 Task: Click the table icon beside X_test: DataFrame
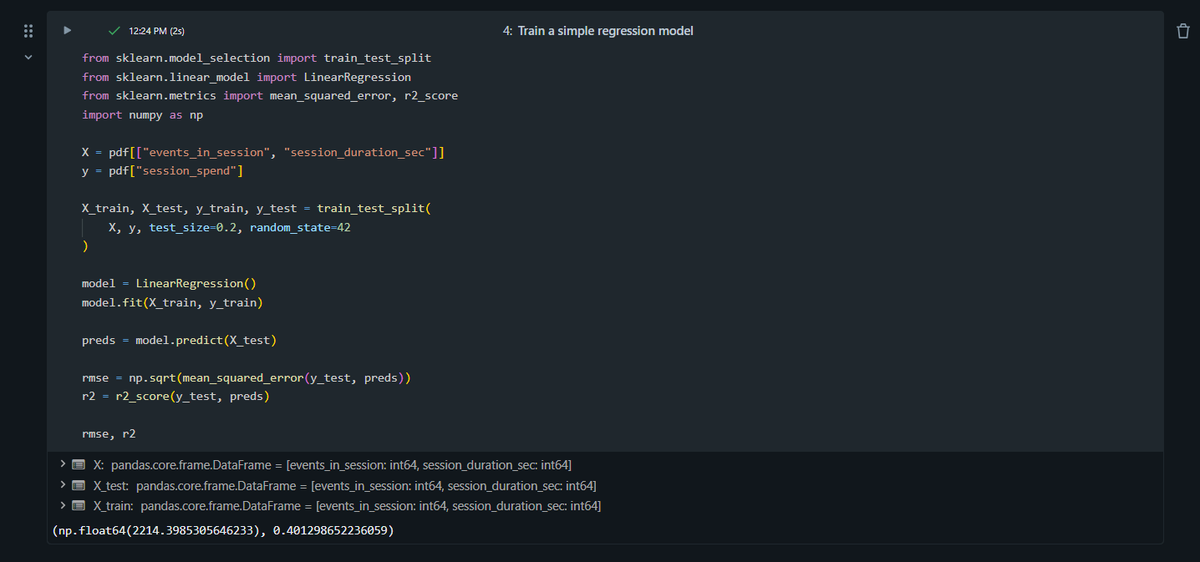pyautogui.click(x=79, y=485)
